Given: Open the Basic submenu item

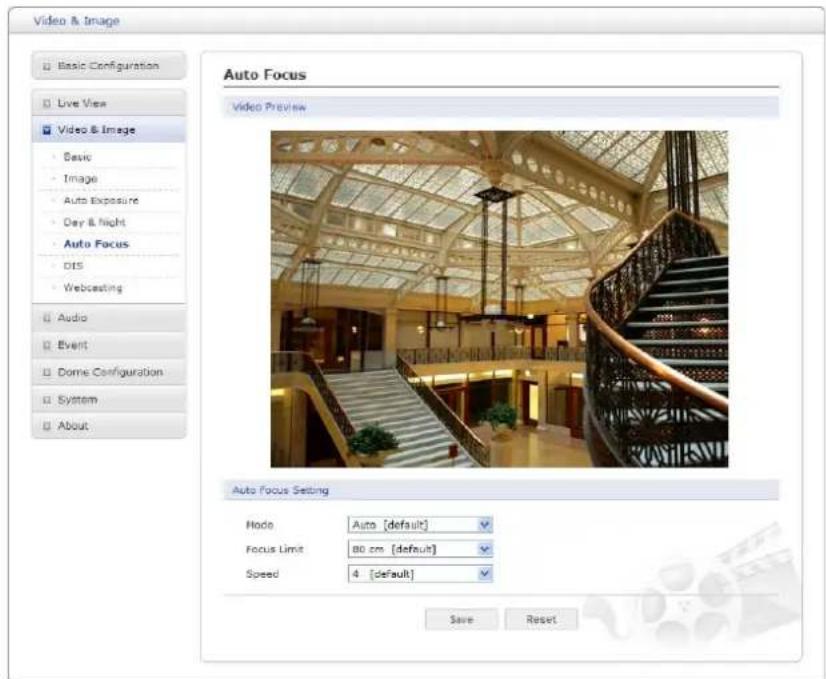Looking at the screenshot, I should point(77,157).
